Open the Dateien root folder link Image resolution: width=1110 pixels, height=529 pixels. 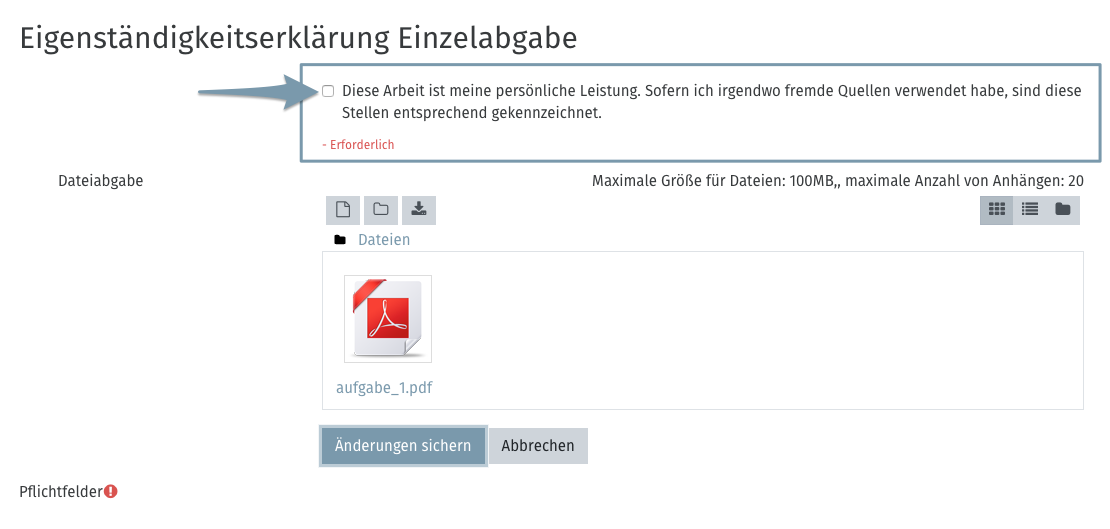pos(384,240)
